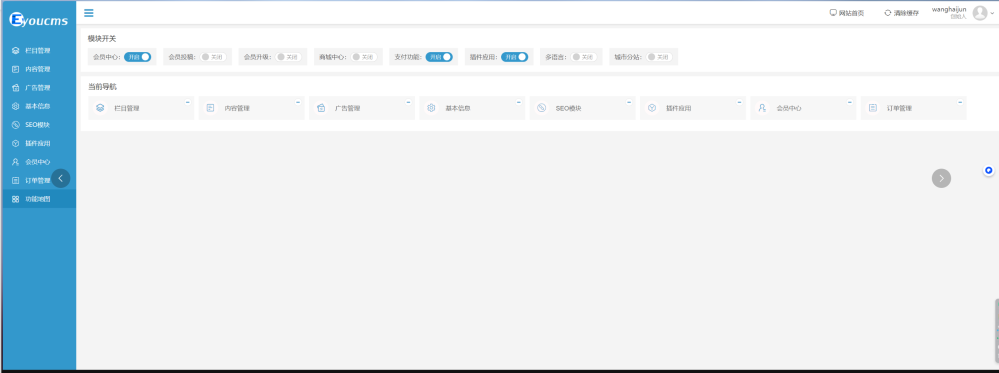Click the user avatar icon at top right

[x=979, y=13]
